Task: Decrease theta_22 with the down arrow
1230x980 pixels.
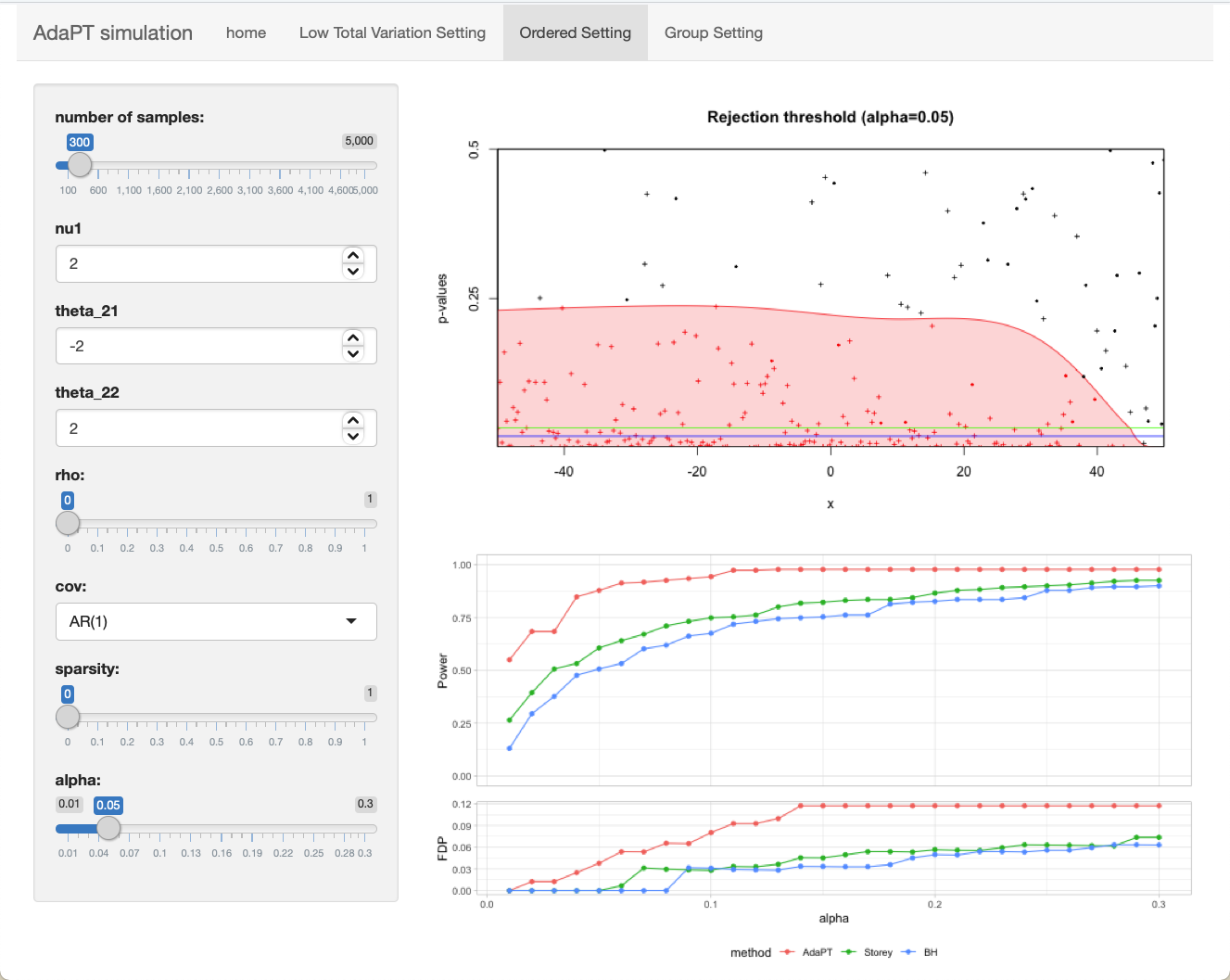Action: (353, 437)
